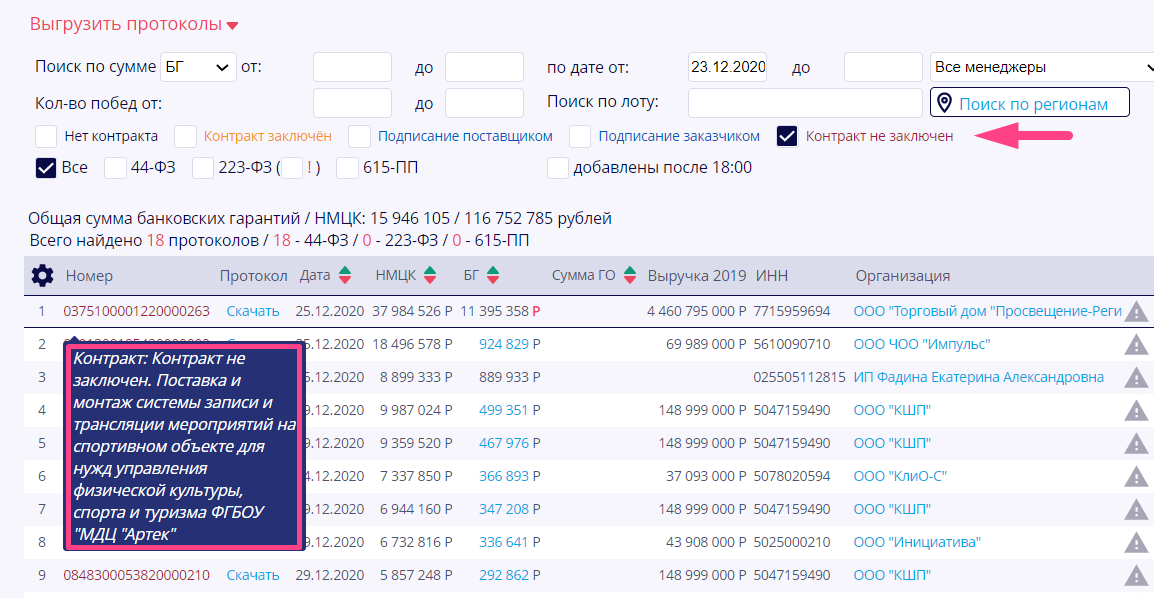
Task: Sort table by Дата column arrows
Action: (x=345, y=276)
